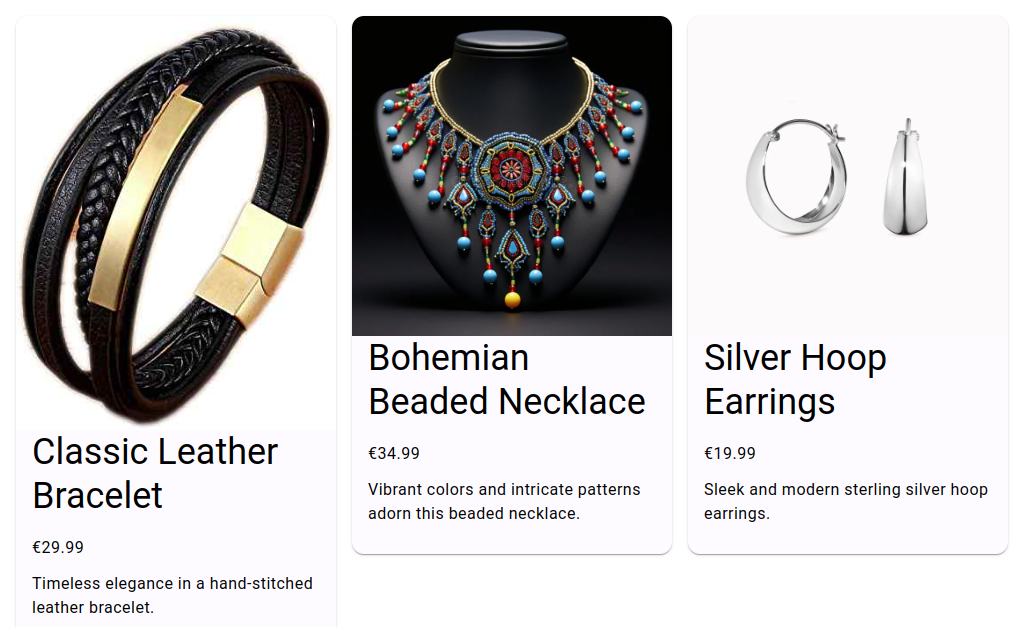Click the €29.99 price
The width and height of the screenshot is (1024, 627).
(x=58, y=547)
